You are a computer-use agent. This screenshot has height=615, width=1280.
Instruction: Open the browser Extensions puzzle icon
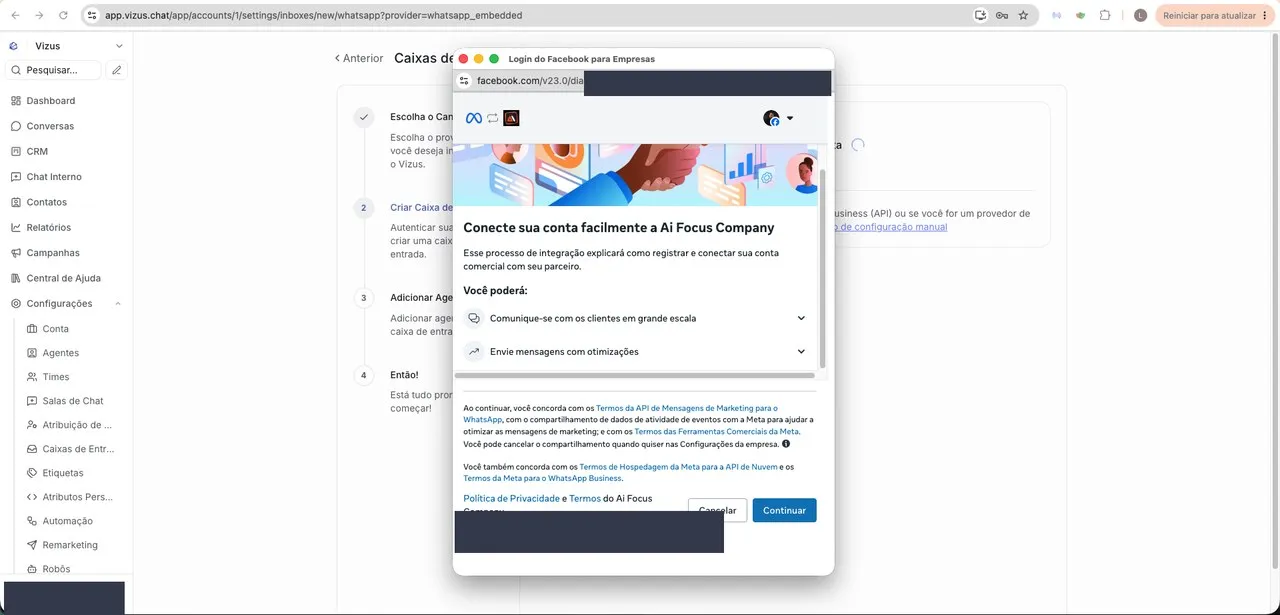[1105, 16]
